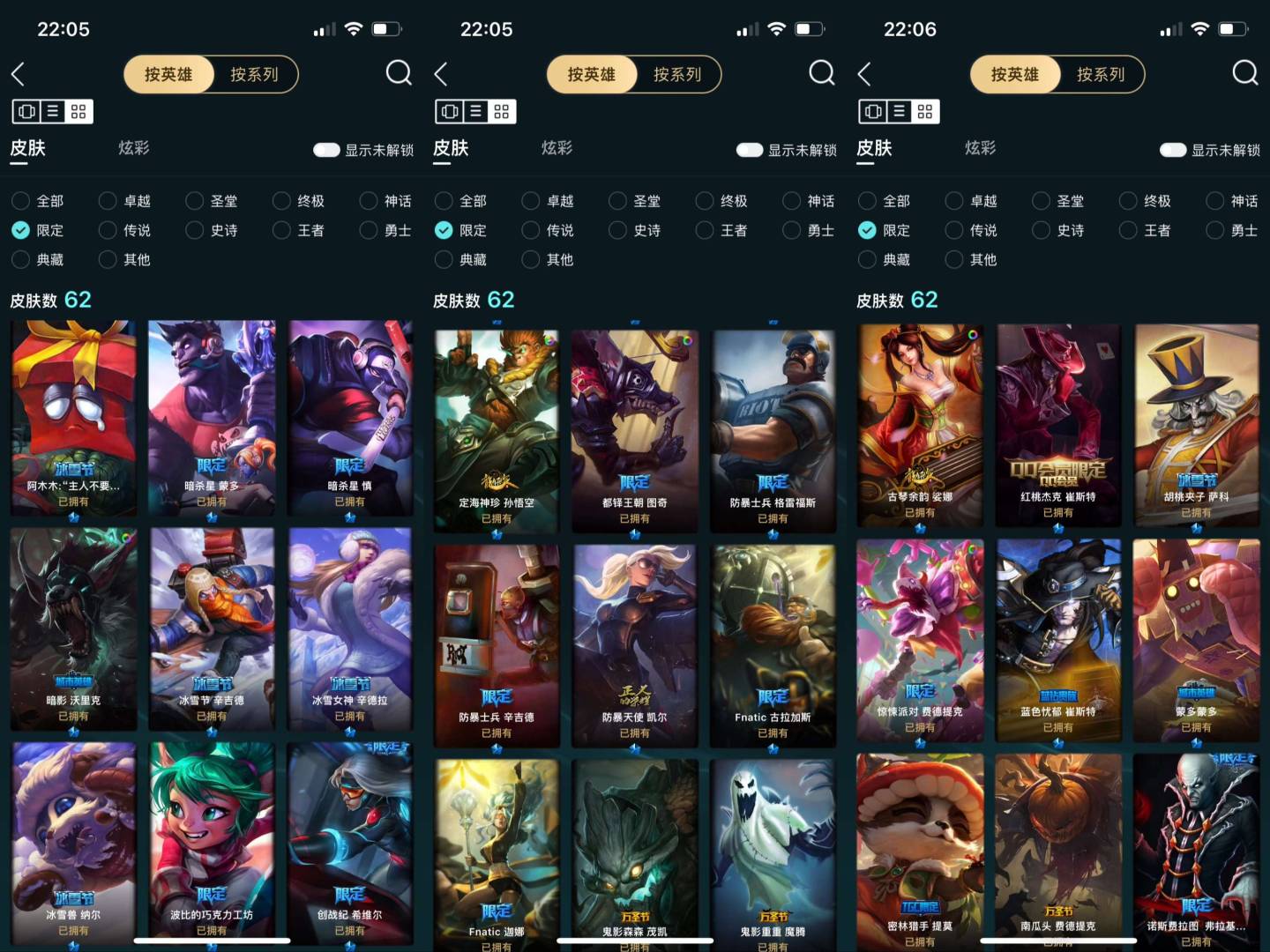The image size is (1270, 952).
Task: Choose the 典藏 radio button in the leftmost screen
Action: click(x=37, y=260)
